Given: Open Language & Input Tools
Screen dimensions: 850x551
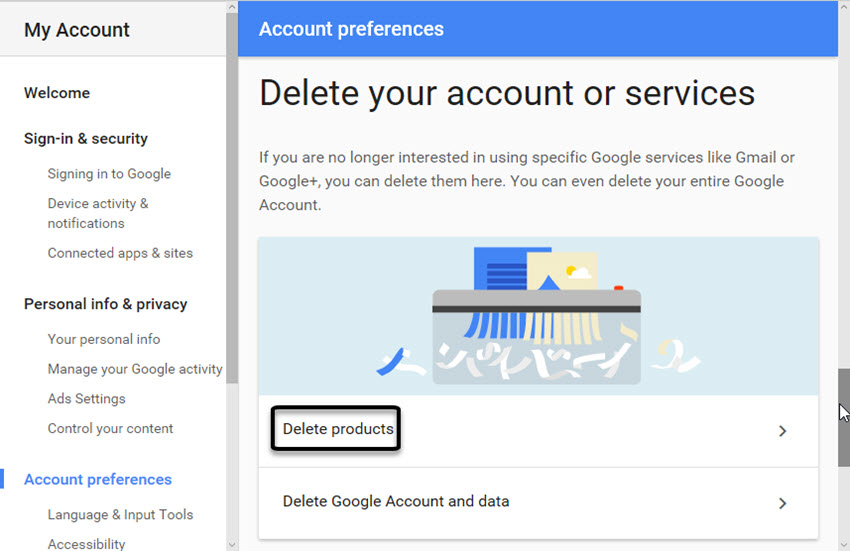Looking at the screenshot, I should (120, 515).
